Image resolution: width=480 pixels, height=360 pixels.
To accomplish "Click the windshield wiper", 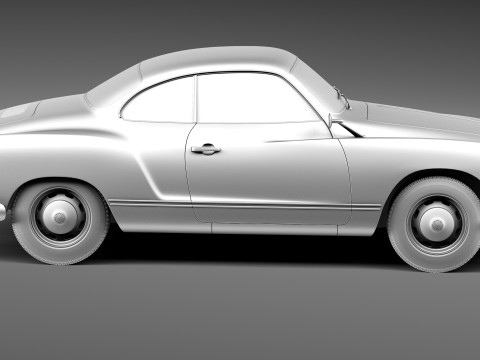I will pos(343,97).
